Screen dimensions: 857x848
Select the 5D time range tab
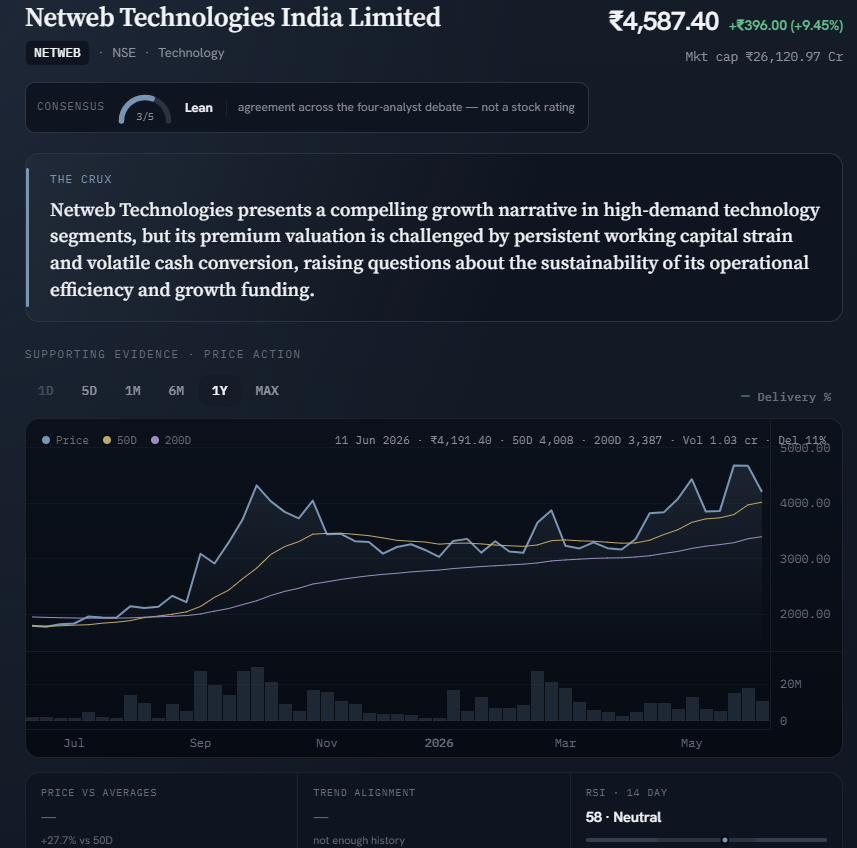(89, 391)
